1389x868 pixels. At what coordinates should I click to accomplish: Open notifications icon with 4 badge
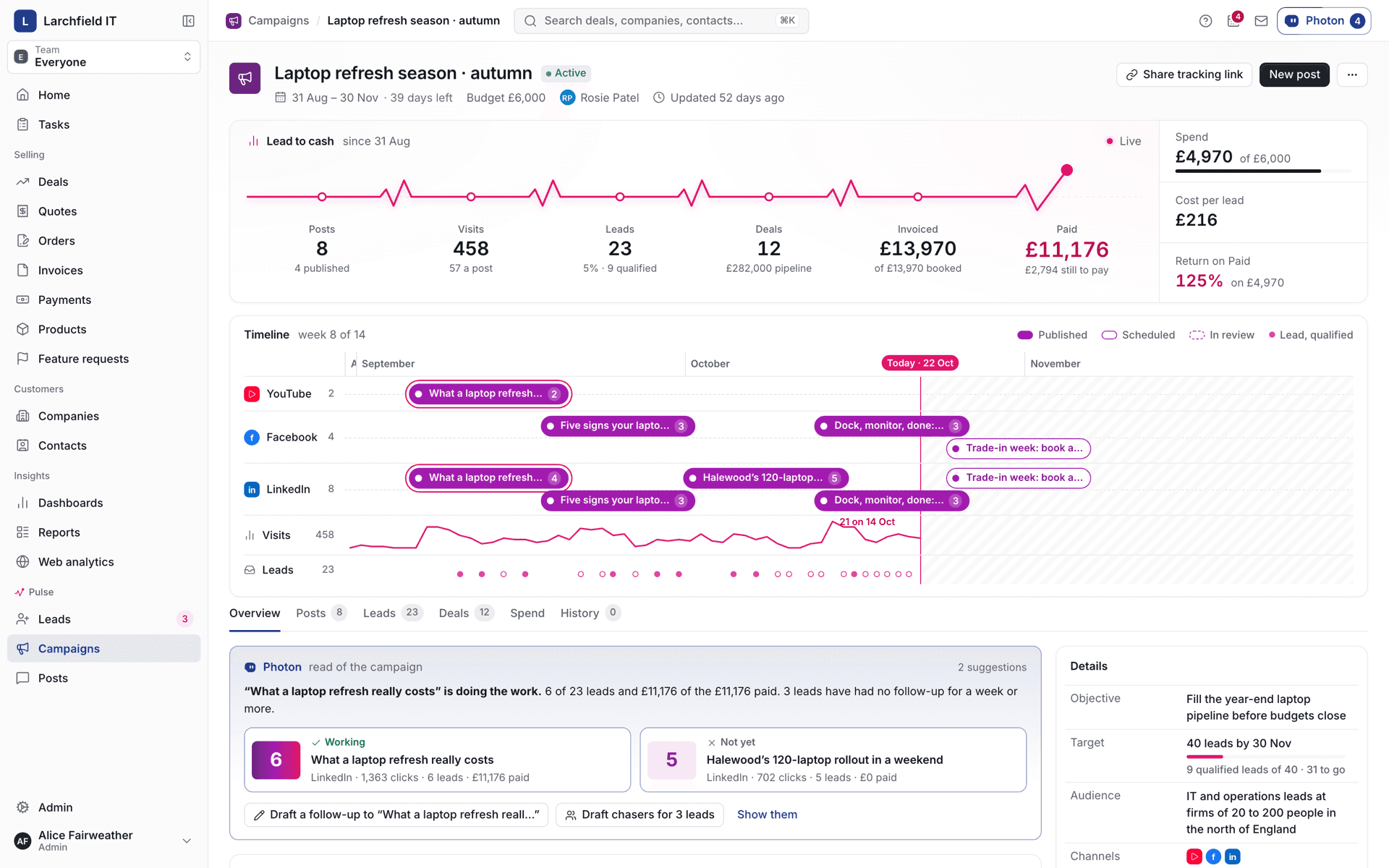[1234, 20]
